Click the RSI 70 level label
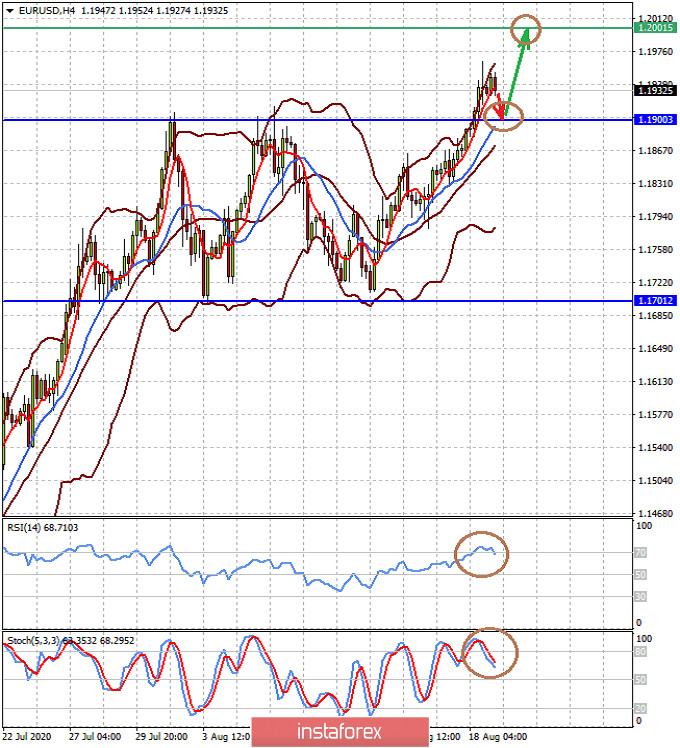The height and width of the screenshot is (748, 680). tap(640, 553)
